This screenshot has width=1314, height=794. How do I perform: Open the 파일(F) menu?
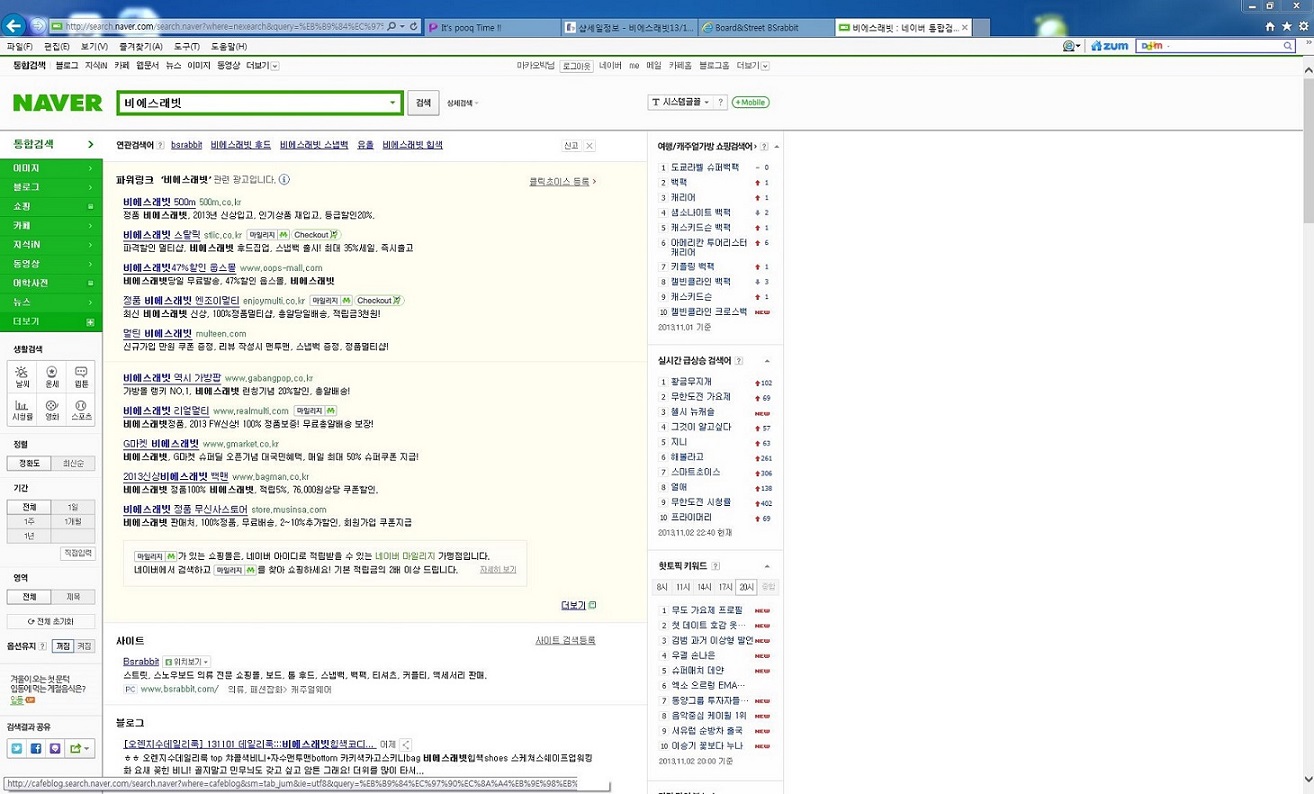(x=19, y=47)
